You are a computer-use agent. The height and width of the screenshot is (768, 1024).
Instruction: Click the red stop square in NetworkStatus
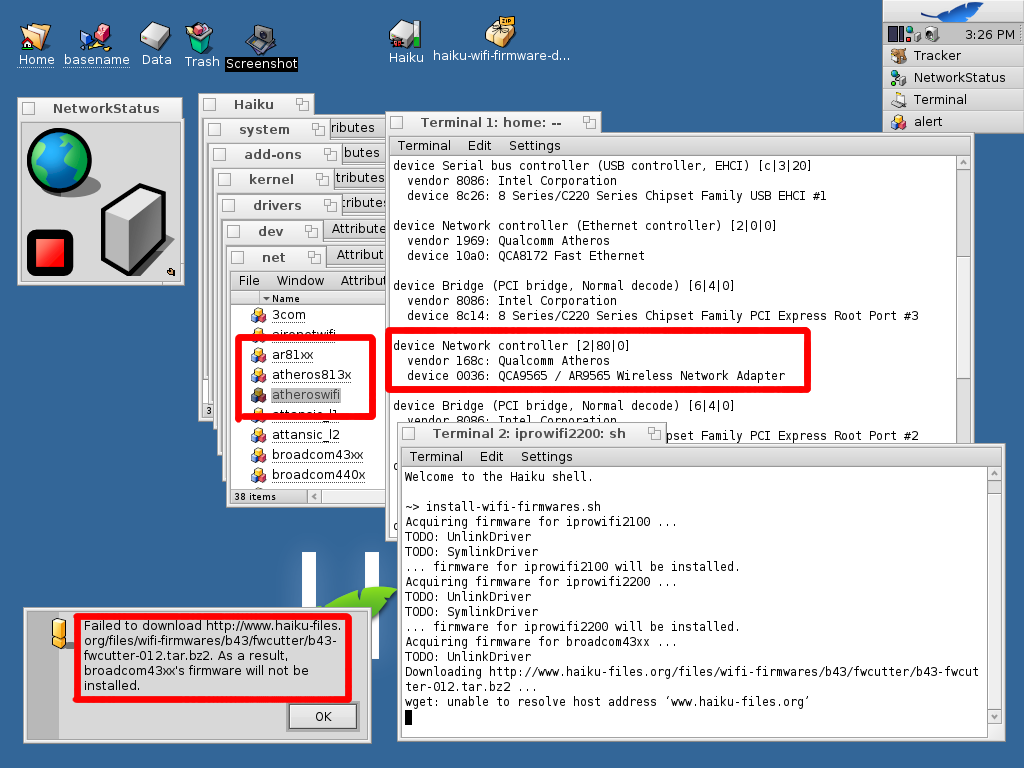point(50,253)
